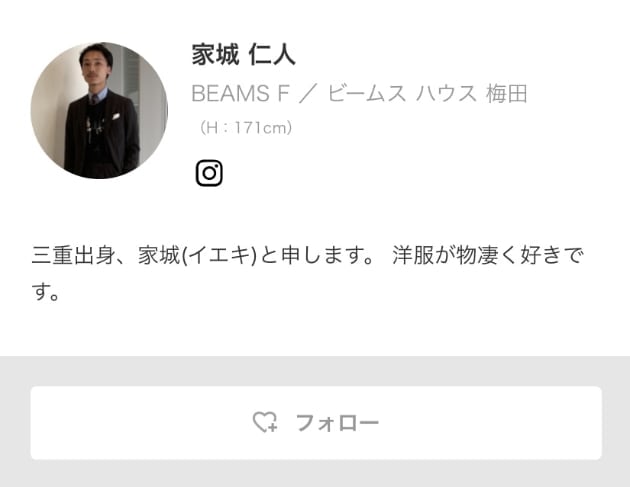Image resolution: width=630 pixels, height=487 pixels.
Task: Click the 梅田 location text
Action: [x=507, y=94]
